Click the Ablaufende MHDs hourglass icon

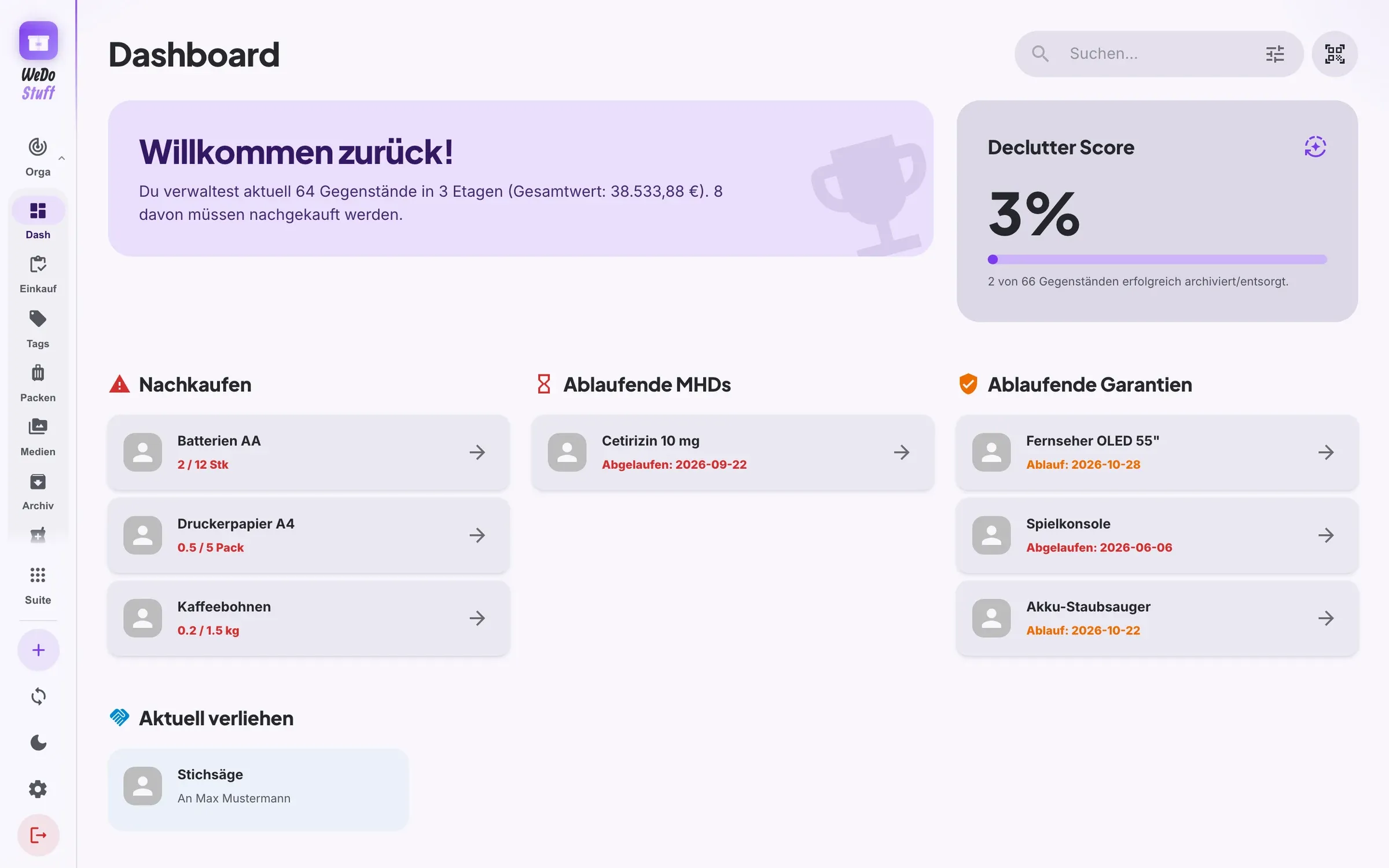click(543, 384)
